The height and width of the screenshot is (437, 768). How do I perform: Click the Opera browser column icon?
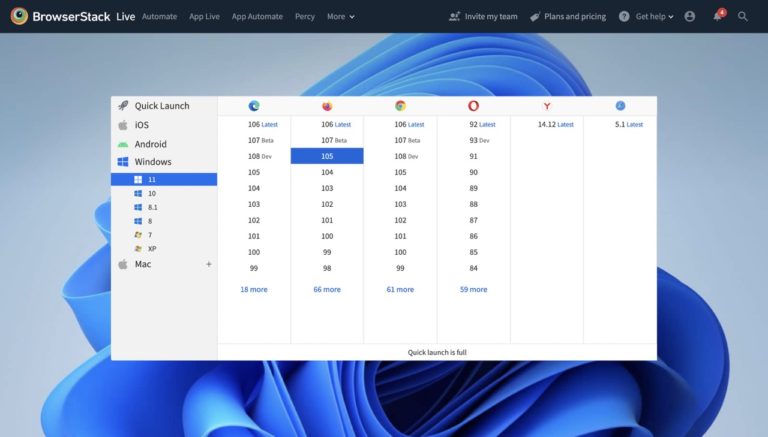(473, 106)
